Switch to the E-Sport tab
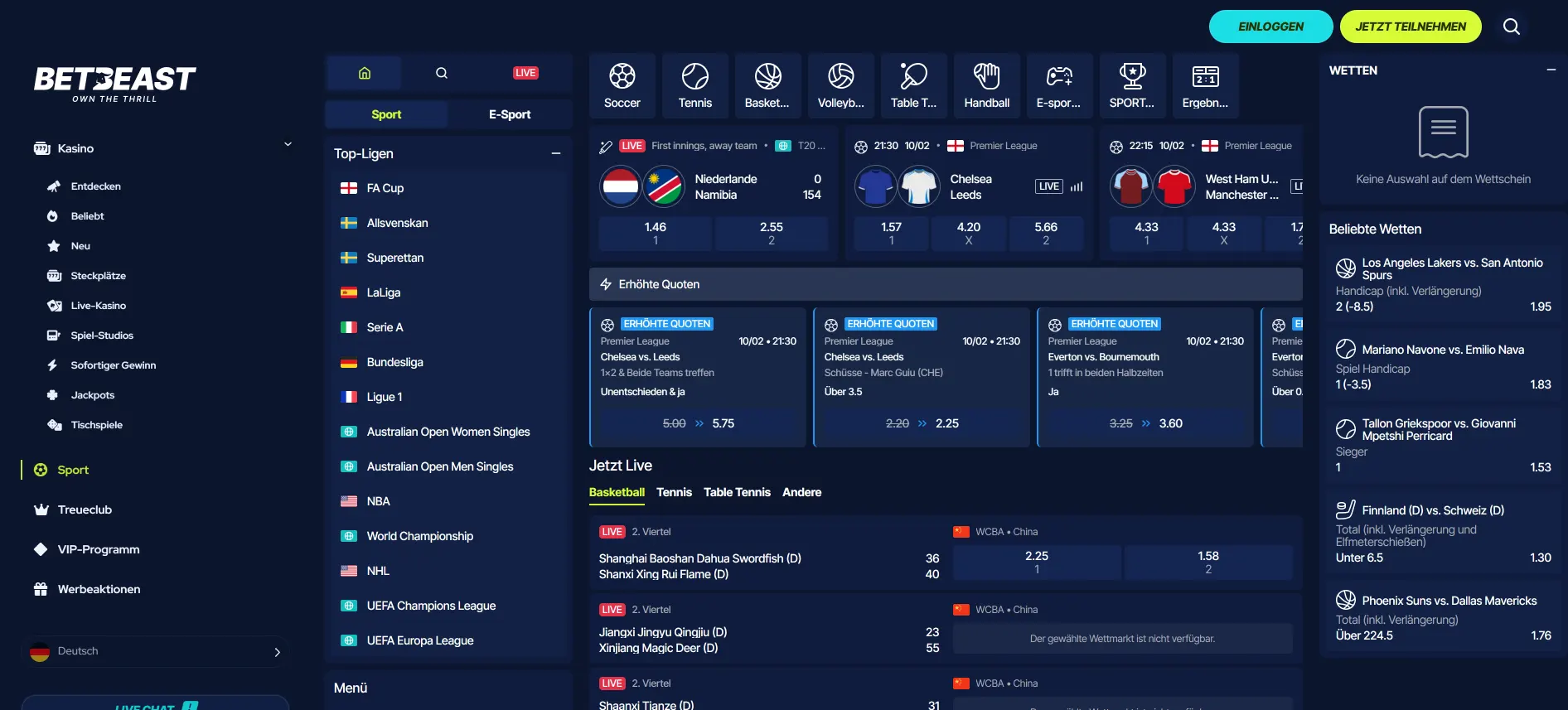Image resolution: width=1568 pixels, height=710 pixels. [510, 114]
